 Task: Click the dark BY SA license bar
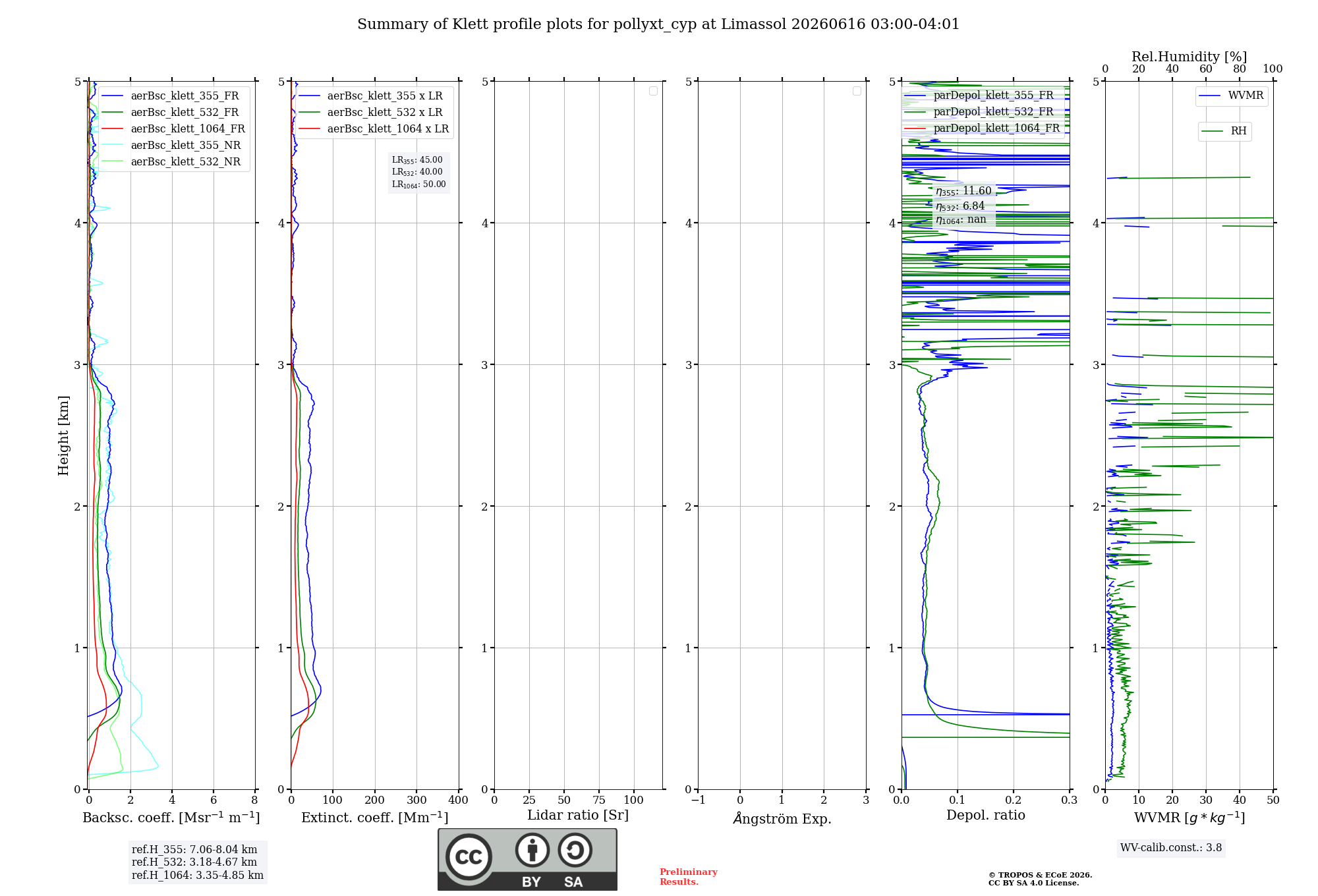point(528,882)
